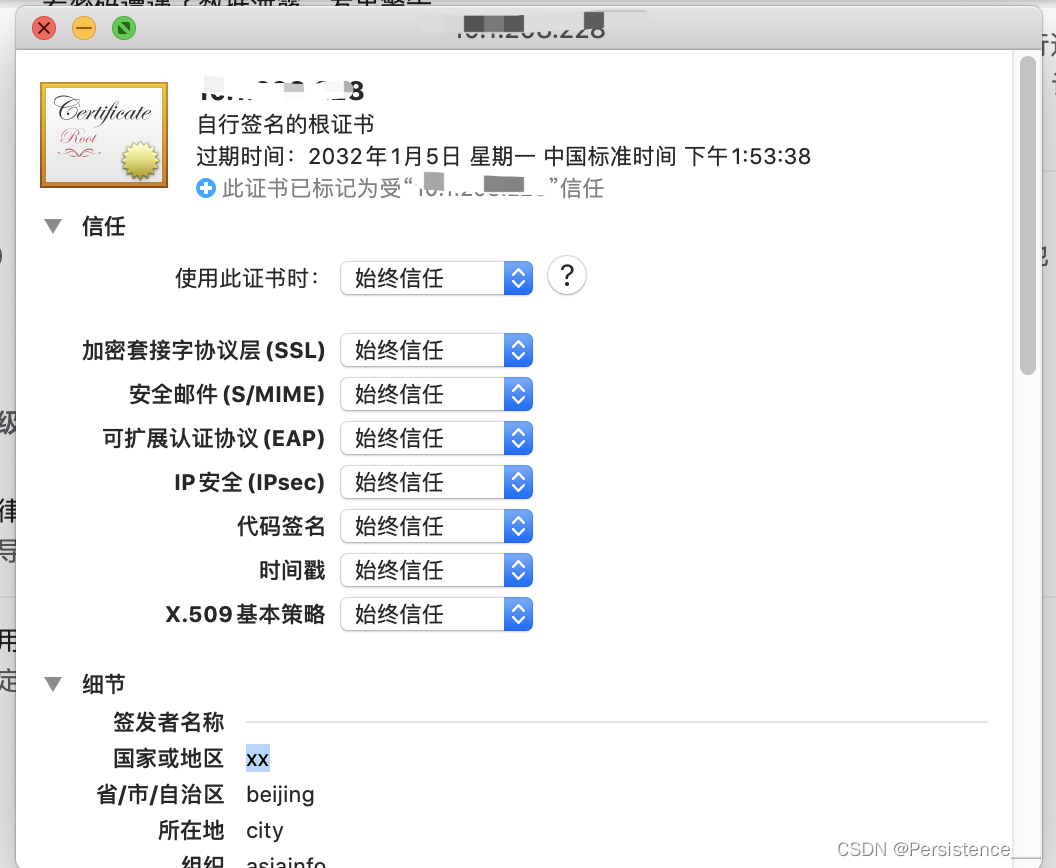The width and height of the screenshot is (1056, 868).
Task: Open the 代码签名 trust dropdown
Action: click(x=436, y=526)
